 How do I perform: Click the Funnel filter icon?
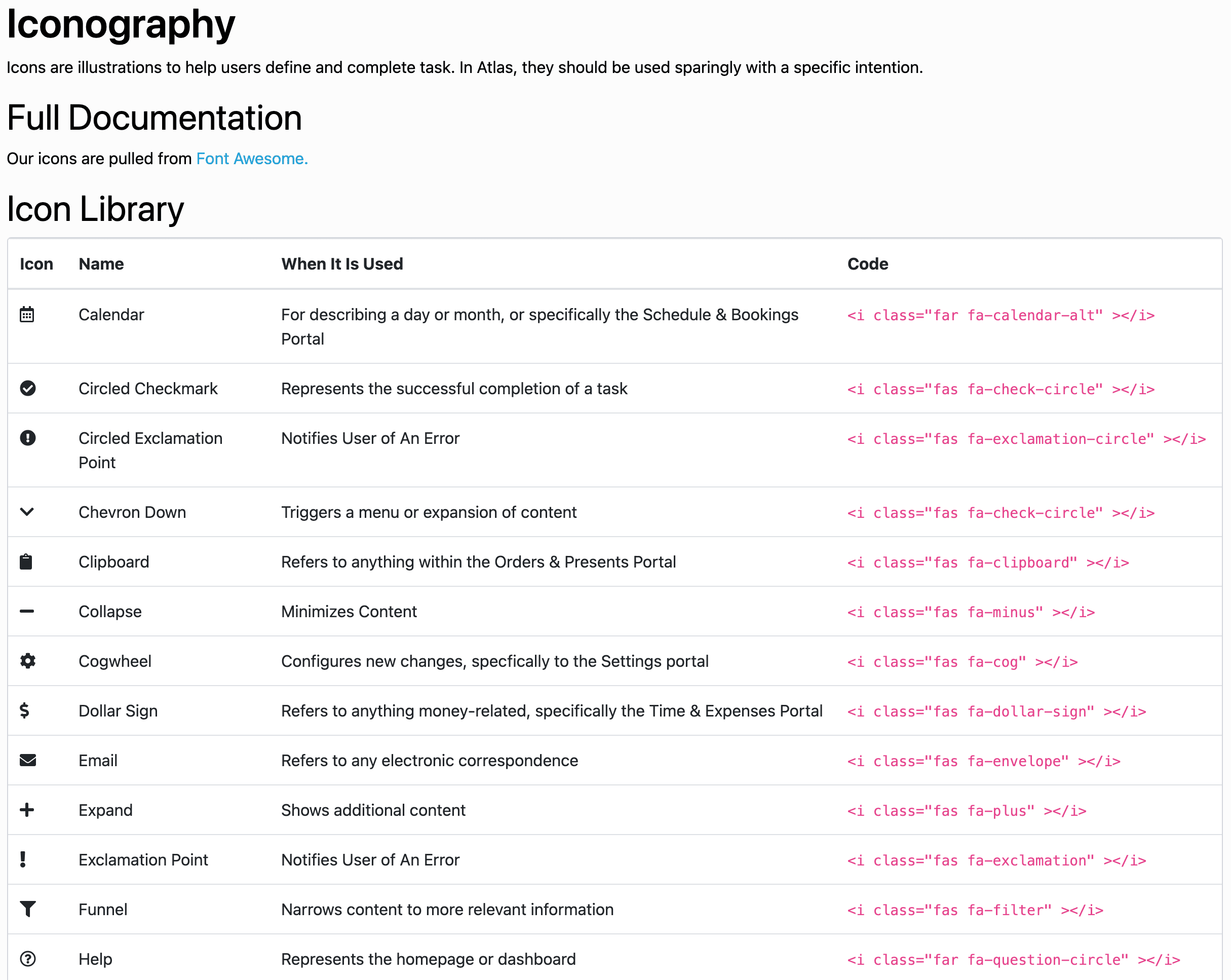tap(27, 909)
